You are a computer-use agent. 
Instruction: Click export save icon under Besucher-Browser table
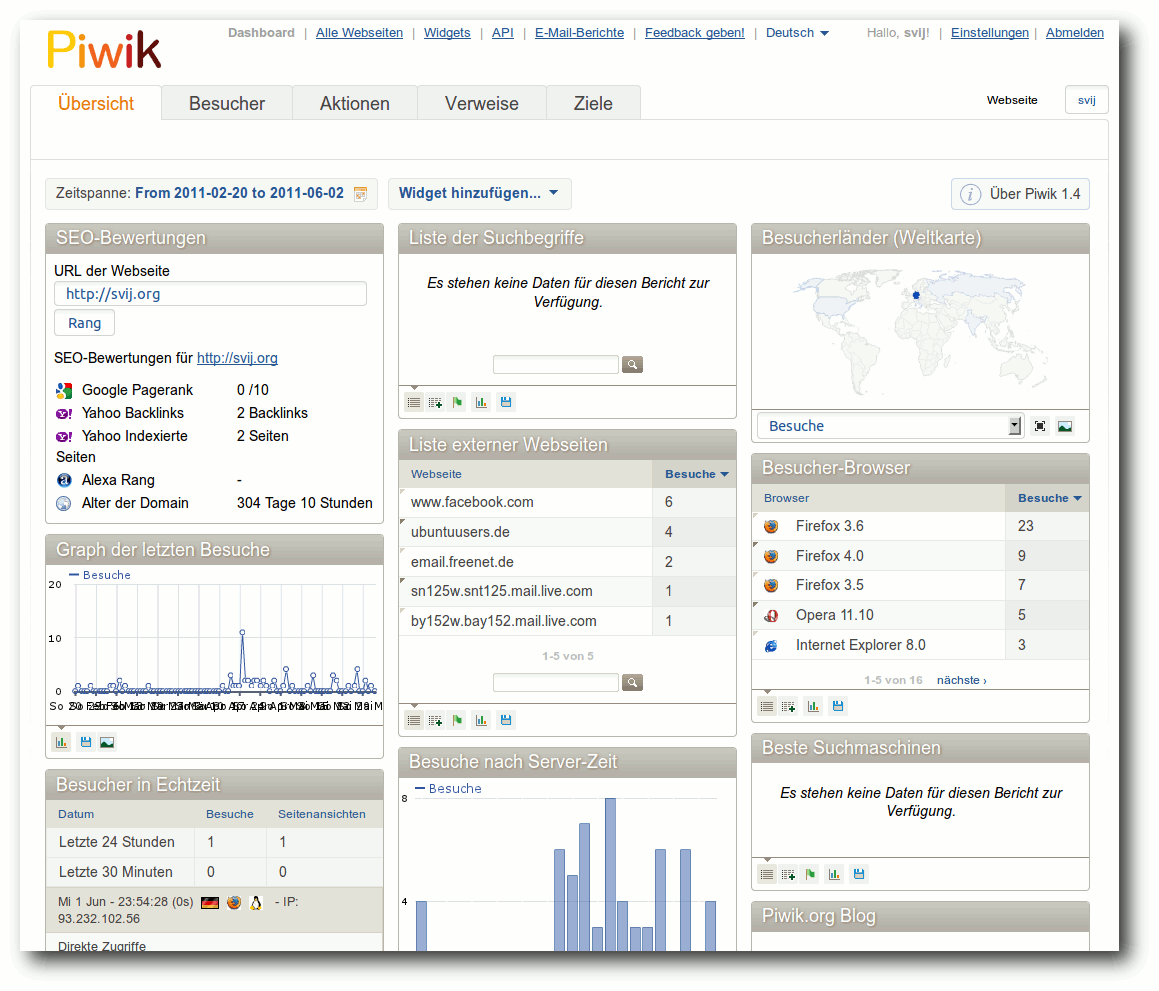pos(837,706)
